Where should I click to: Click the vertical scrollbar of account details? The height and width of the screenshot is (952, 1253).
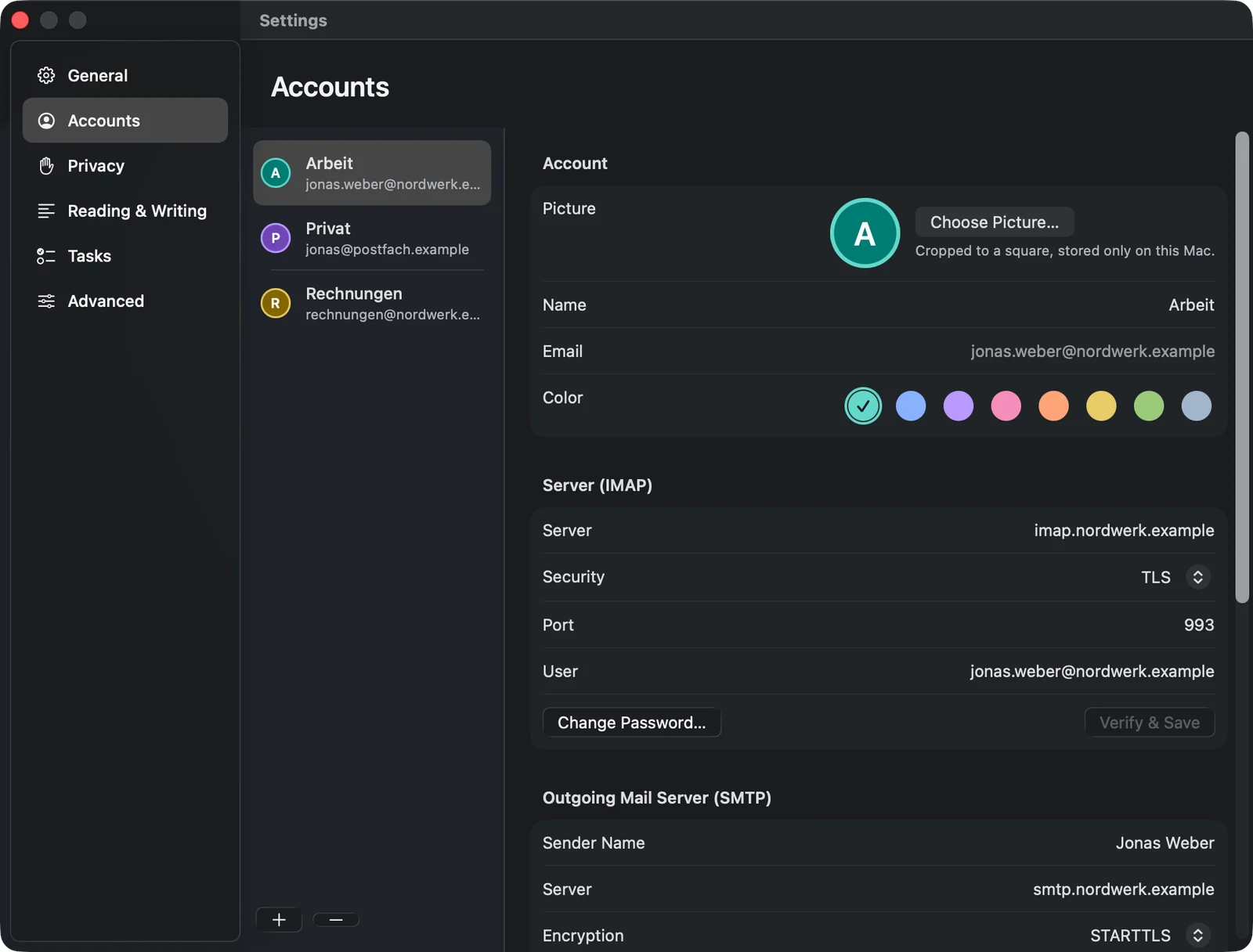[x=1242, y=368]
